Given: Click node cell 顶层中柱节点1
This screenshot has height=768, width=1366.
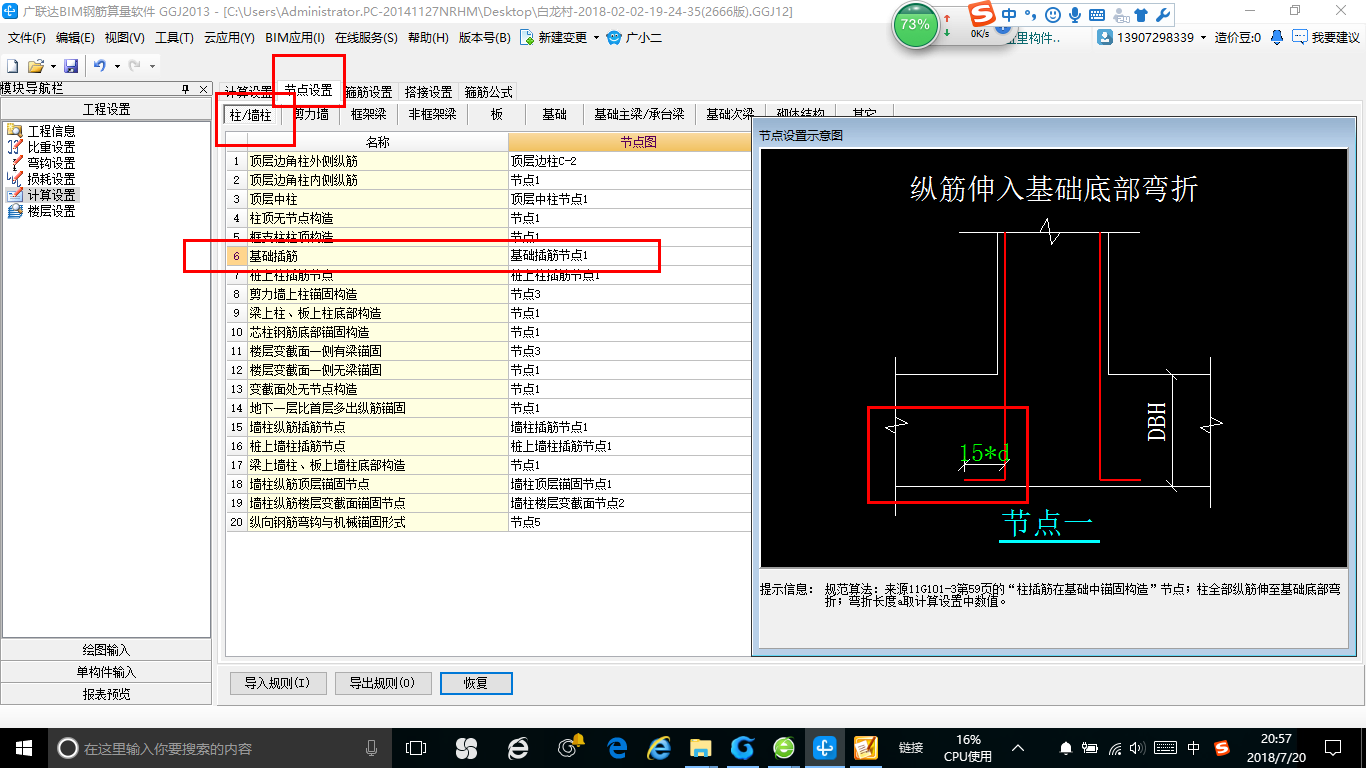Looking at the screenshot, I should pos(629,199).
